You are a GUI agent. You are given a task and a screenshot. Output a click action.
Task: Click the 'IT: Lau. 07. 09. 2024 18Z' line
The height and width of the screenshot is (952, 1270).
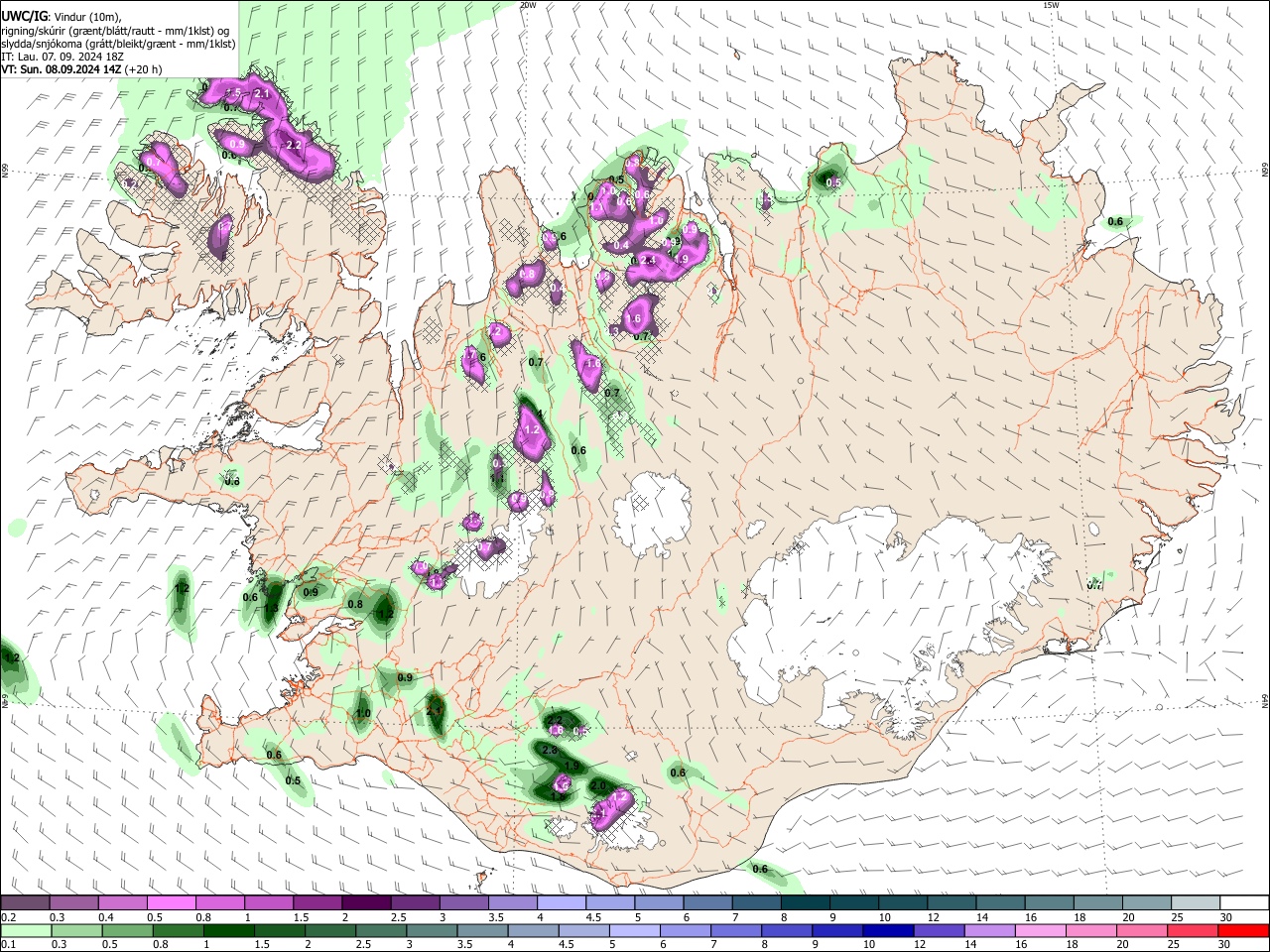pos(64,57)
